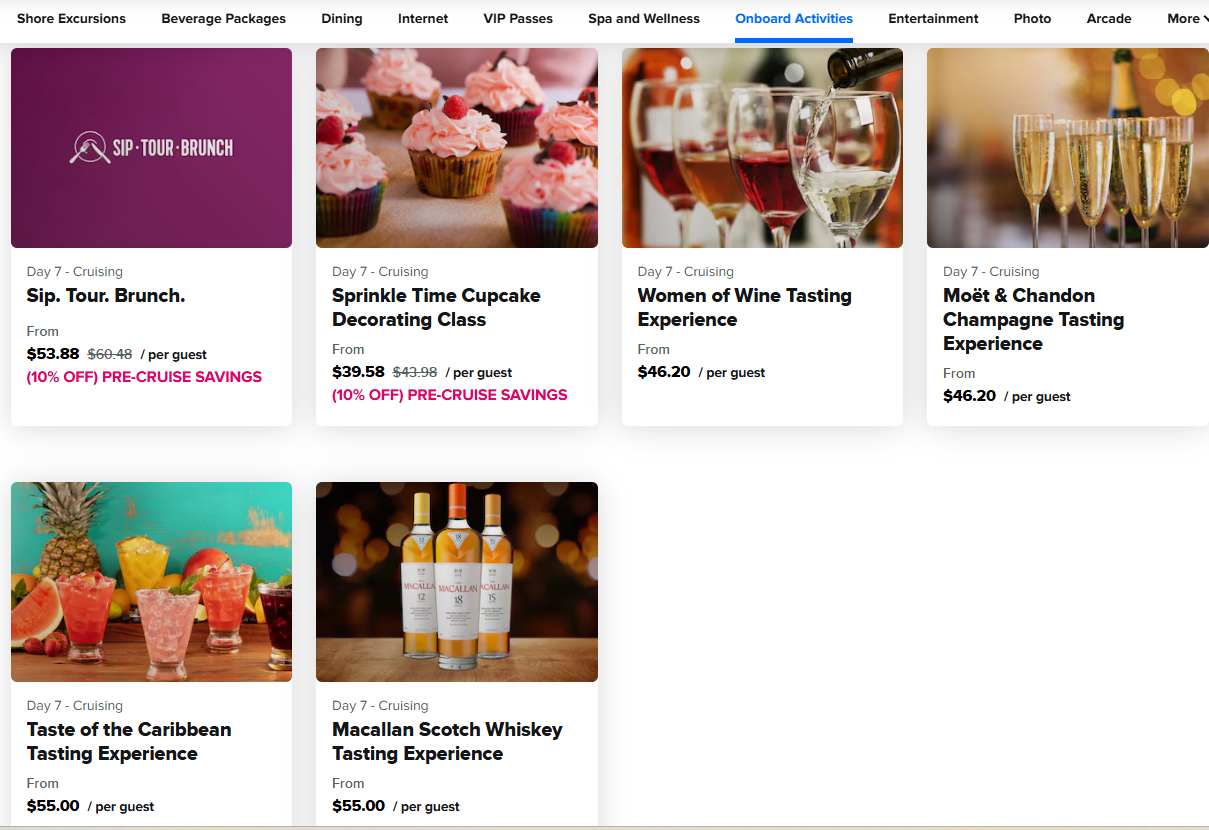The width and height of the screenshot is (1209, 830).
Task: Open the Shore Excursions tab
Action: pos(71,19)
